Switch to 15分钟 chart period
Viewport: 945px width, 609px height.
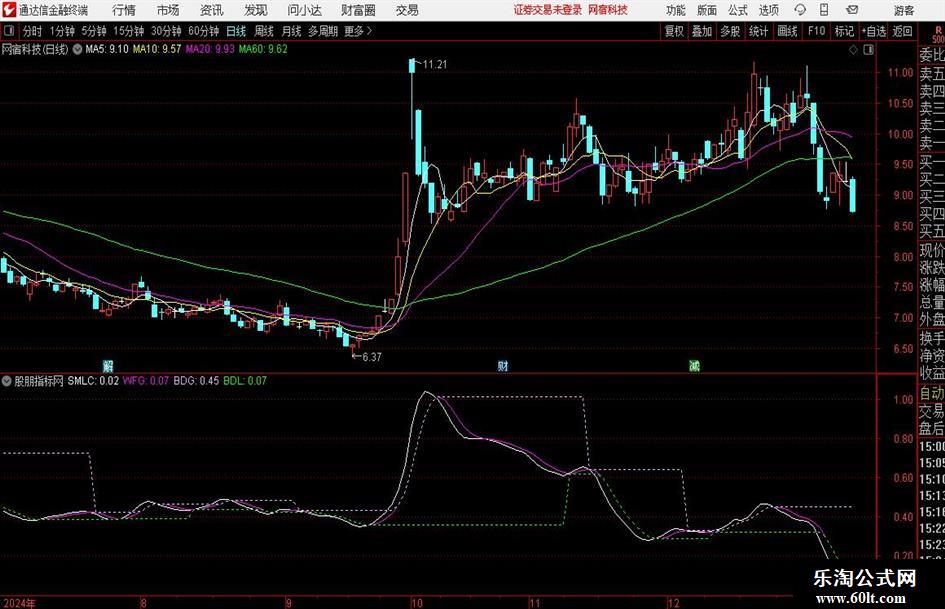point(129,31)
